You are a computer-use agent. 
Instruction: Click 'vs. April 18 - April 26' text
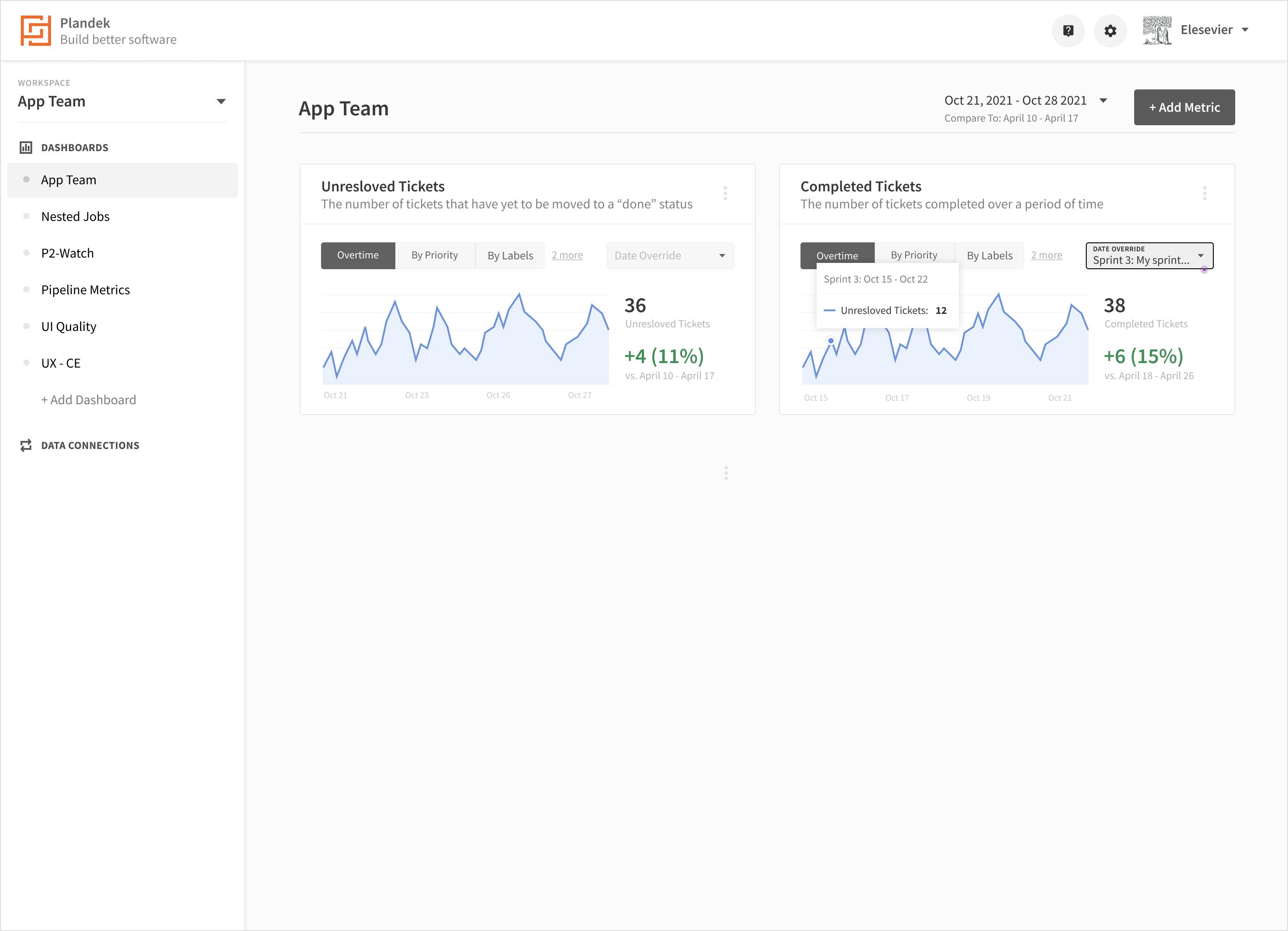[1149, 376]
